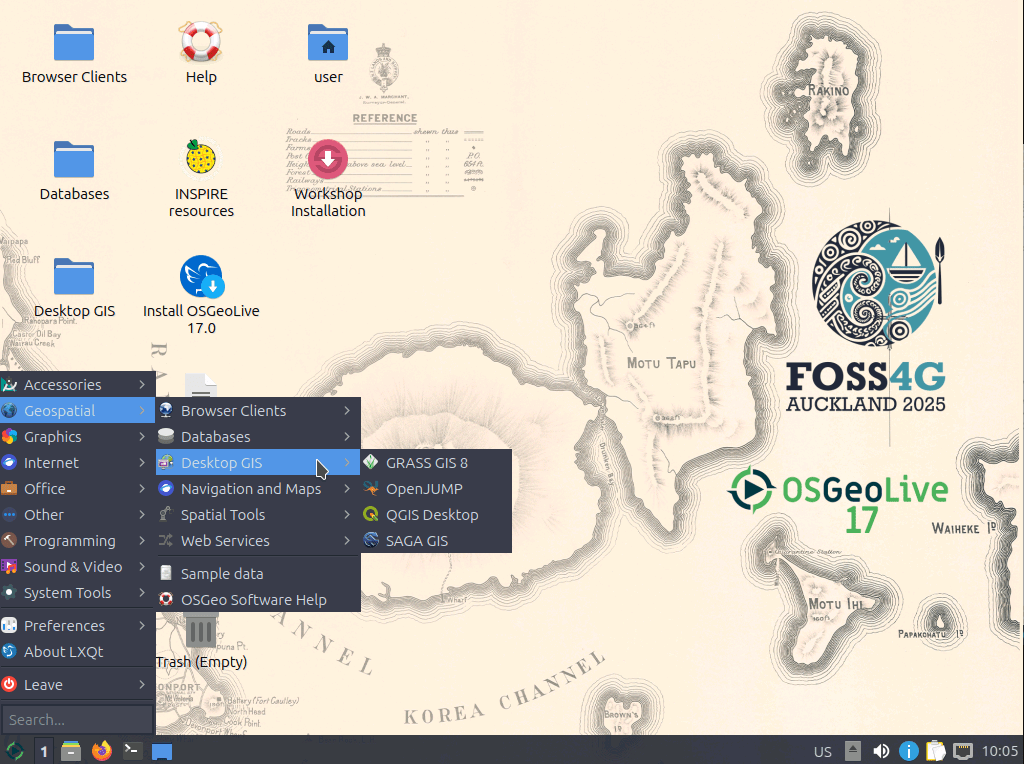Expand Databases in the Geospatial submenu
The image size is (1024, 764).
tap(258, 437)
